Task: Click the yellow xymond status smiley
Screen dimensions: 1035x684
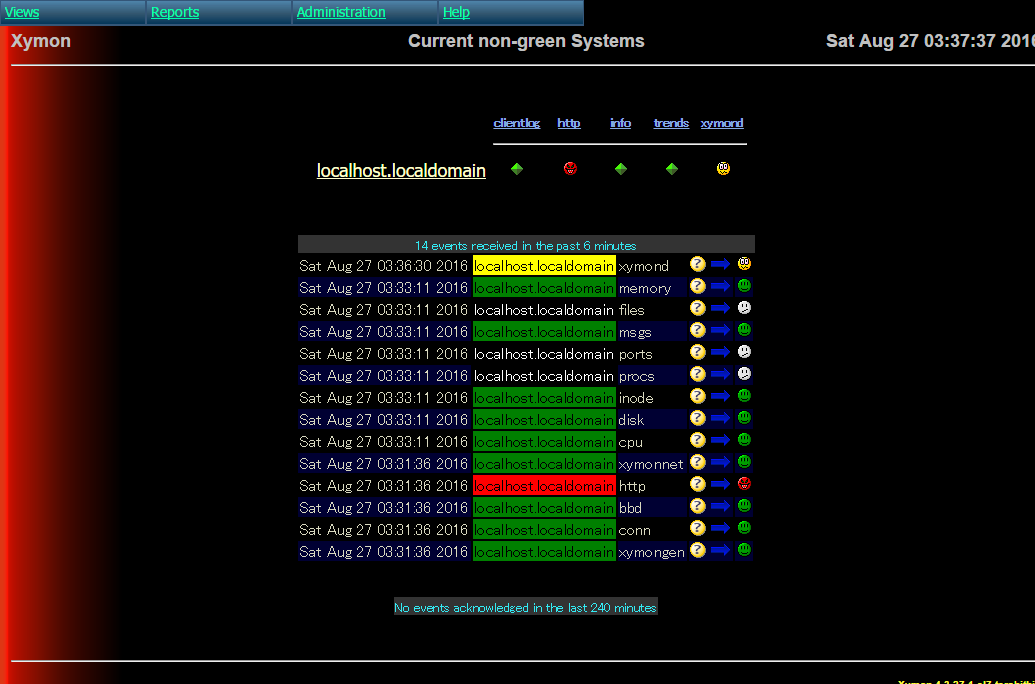Action: (x=722, y=169)
